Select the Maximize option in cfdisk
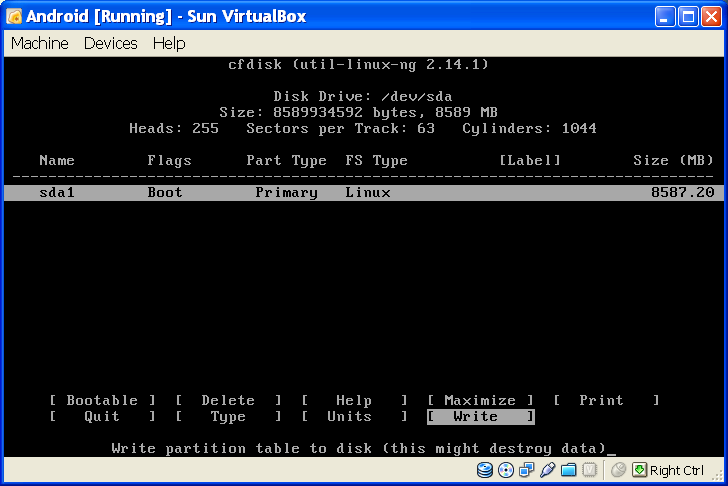The height and width of the screenshot is (486, 728). click(x=480, y=400)
